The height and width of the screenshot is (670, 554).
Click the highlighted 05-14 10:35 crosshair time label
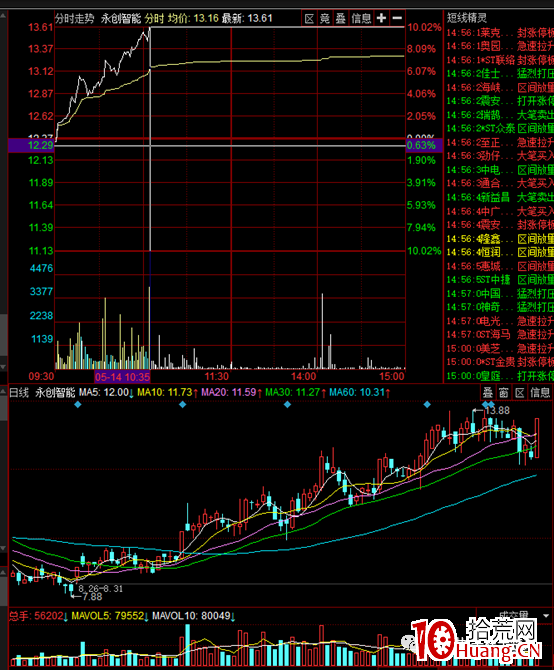point(122,377)
